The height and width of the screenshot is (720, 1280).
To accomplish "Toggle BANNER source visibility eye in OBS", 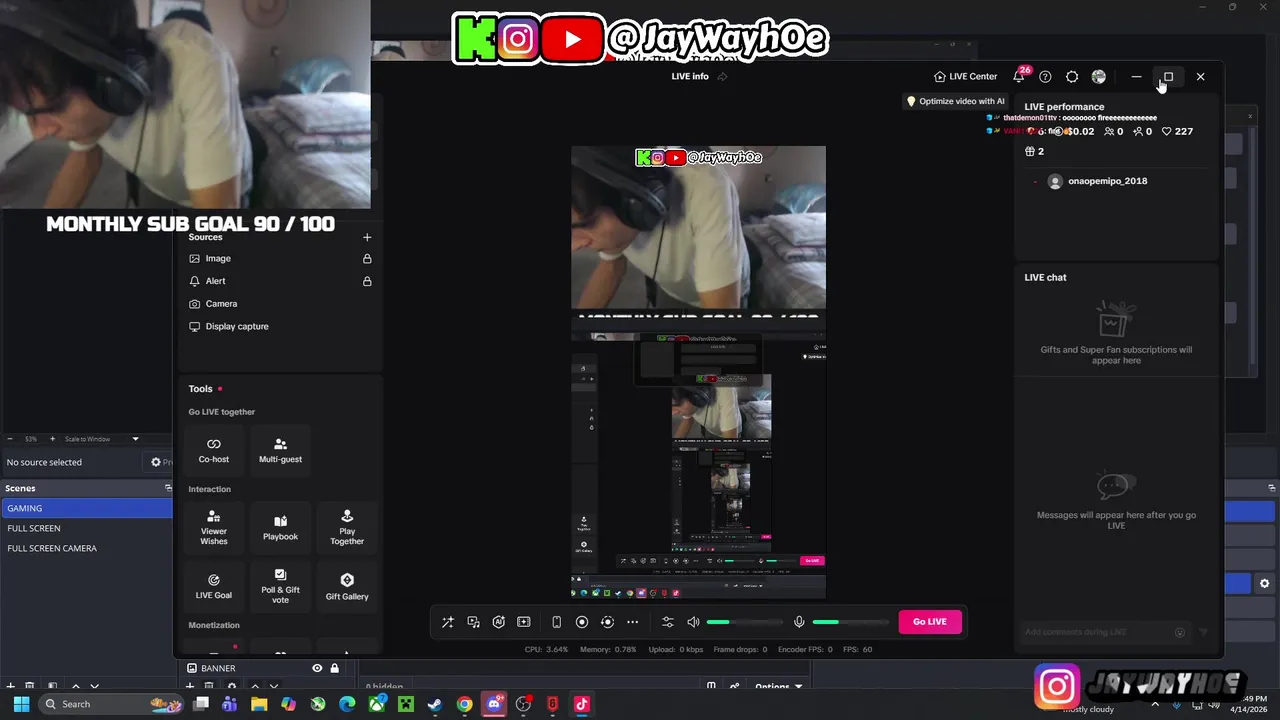I will point(317,668).
